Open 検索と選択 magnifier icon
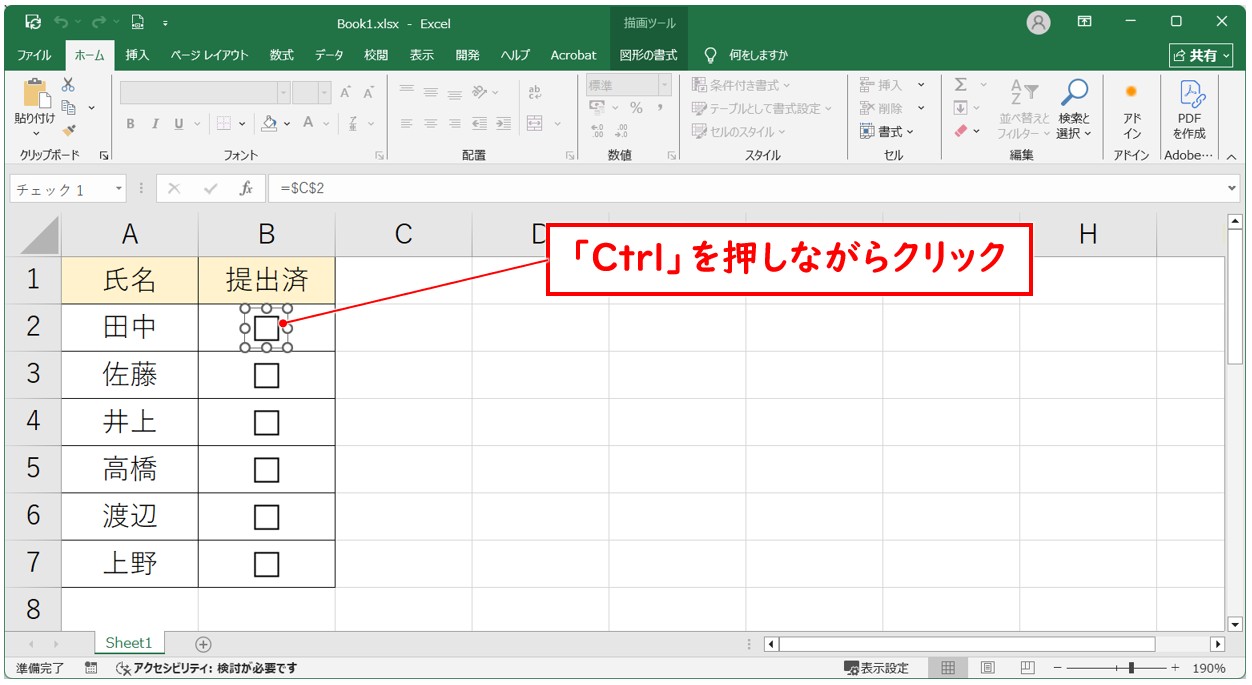This screenshot has width=1252, height=685. (1075, 93)
